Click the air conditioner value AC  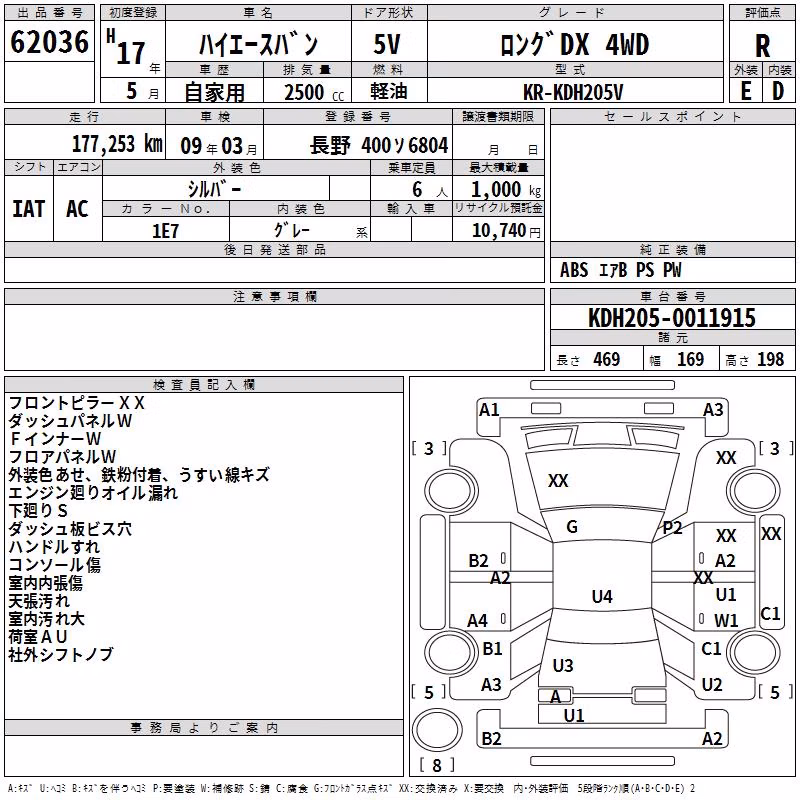point(77,209)
